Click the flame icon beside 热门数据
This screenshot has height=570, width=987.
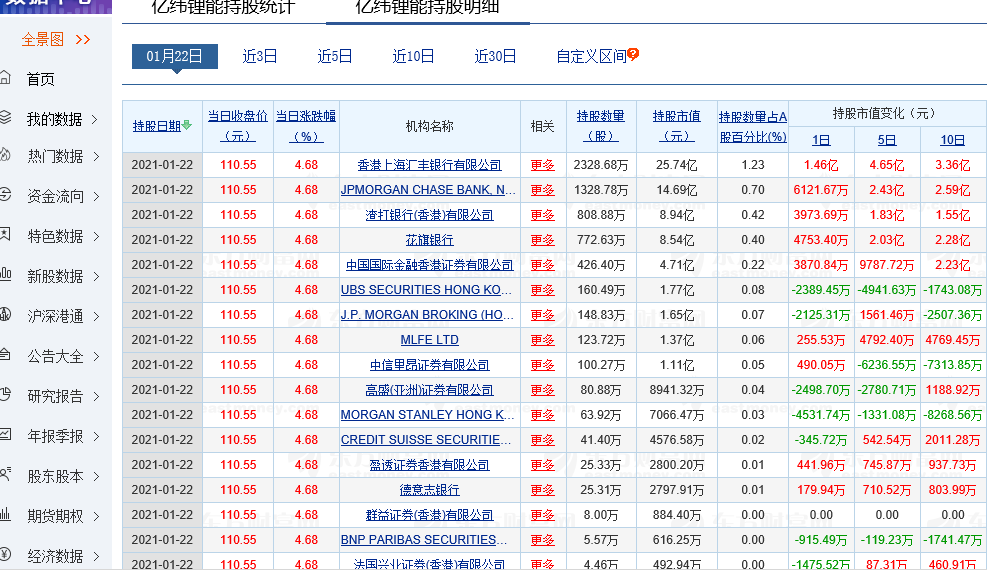(5, 154)
